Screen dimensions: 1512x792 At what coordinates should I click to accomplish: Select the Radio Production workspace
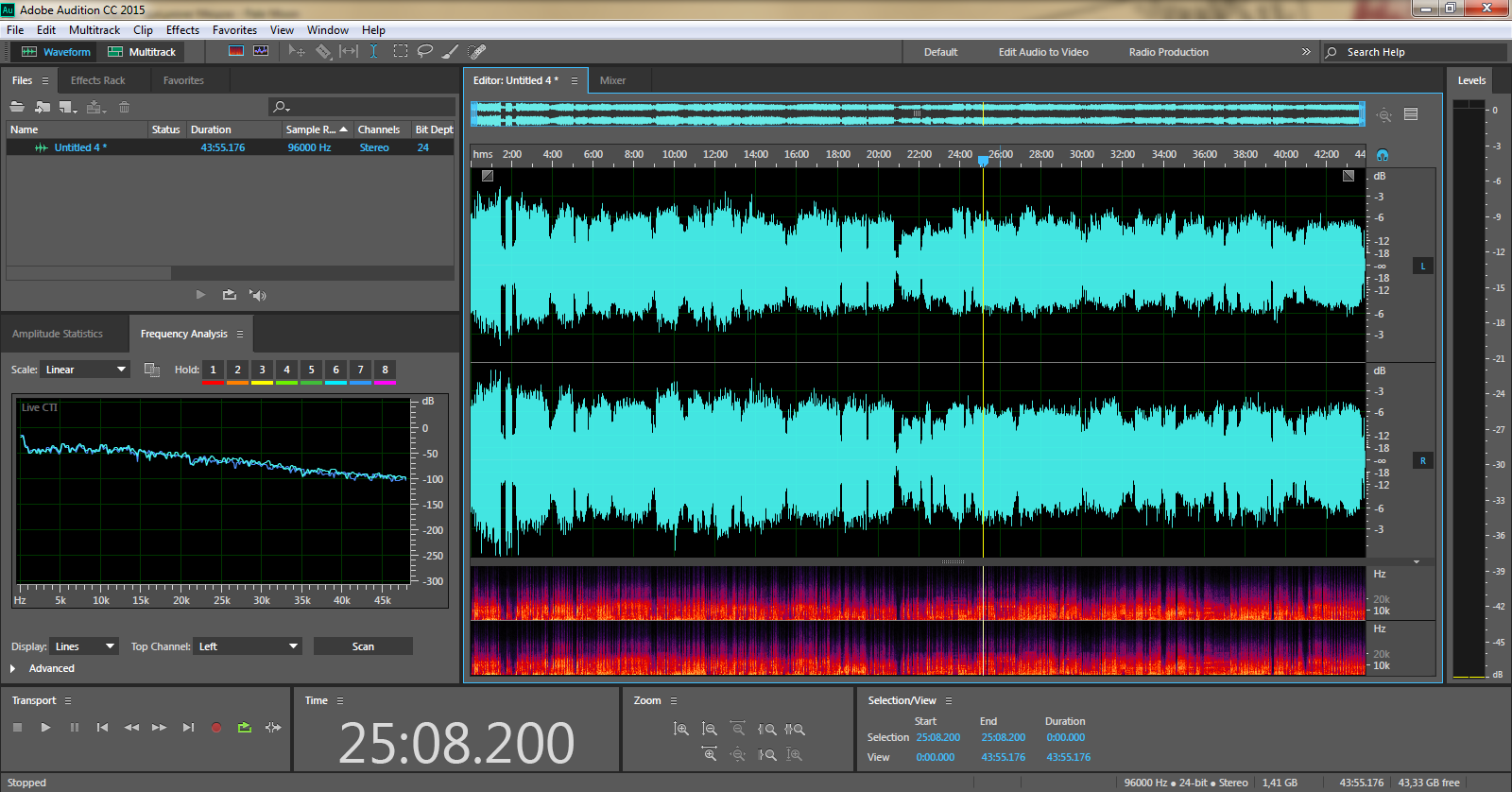pyautogui.click(x=1168, y=52)
